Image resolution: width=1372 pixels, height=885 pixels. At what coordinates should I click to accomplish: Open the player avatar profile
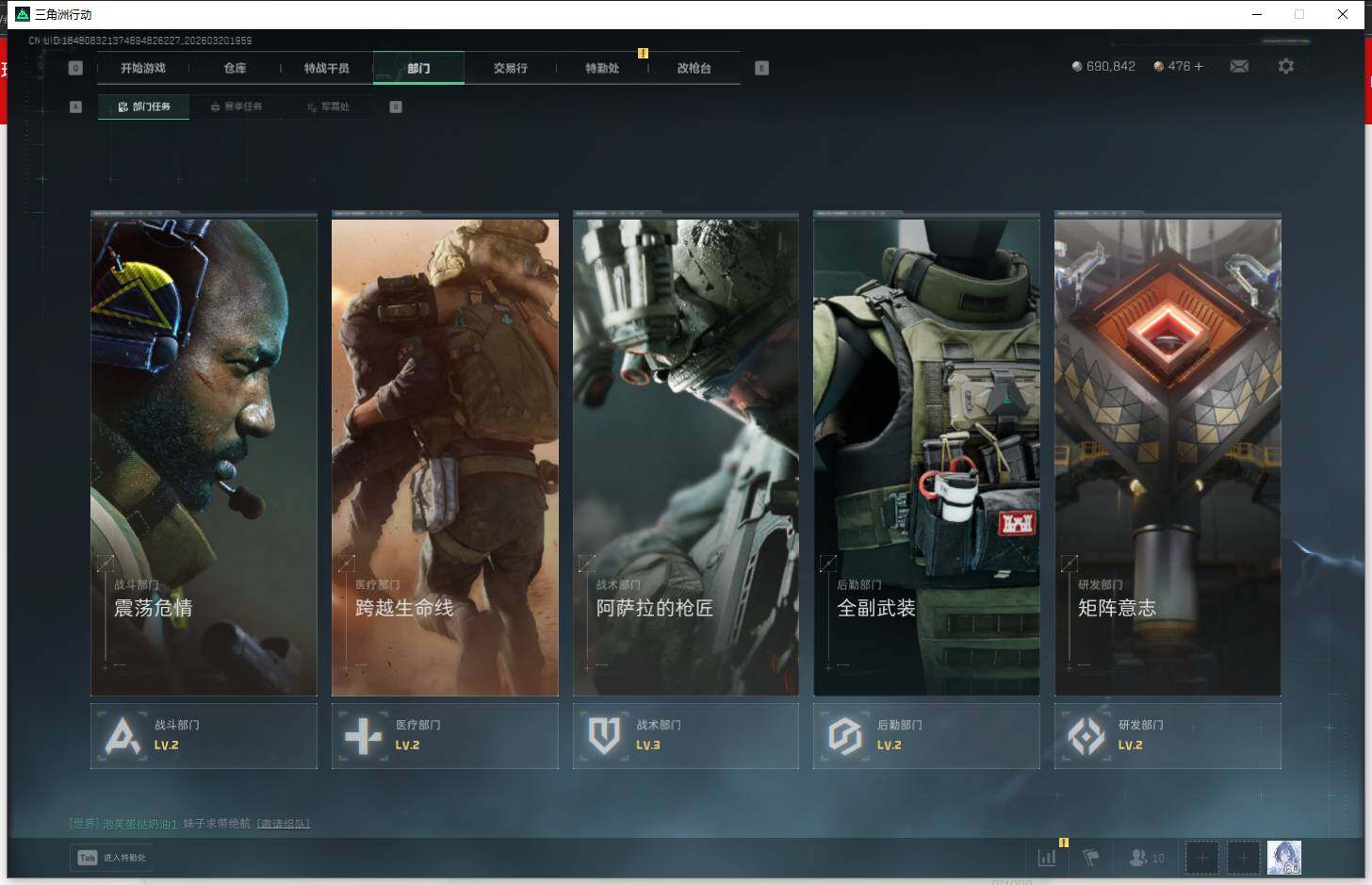pos(1284,858)
